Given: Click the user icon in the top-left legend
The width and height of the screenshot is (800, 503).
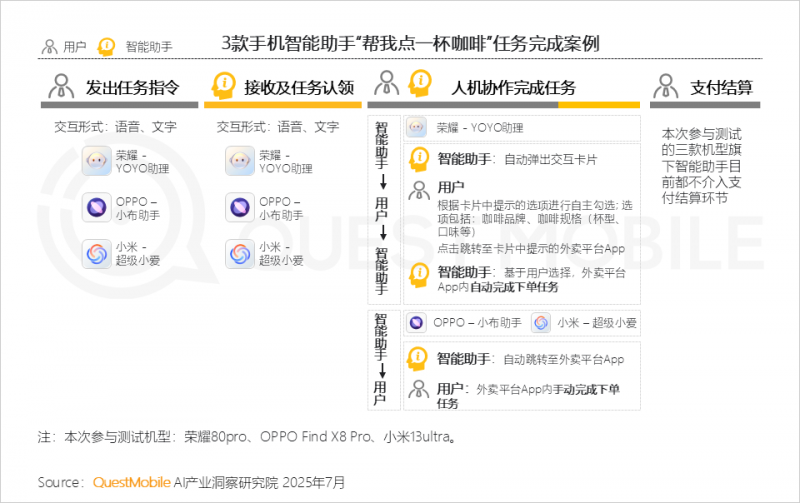Looking at the screenshot, I should pyautogui.click(x=49, y=46).
